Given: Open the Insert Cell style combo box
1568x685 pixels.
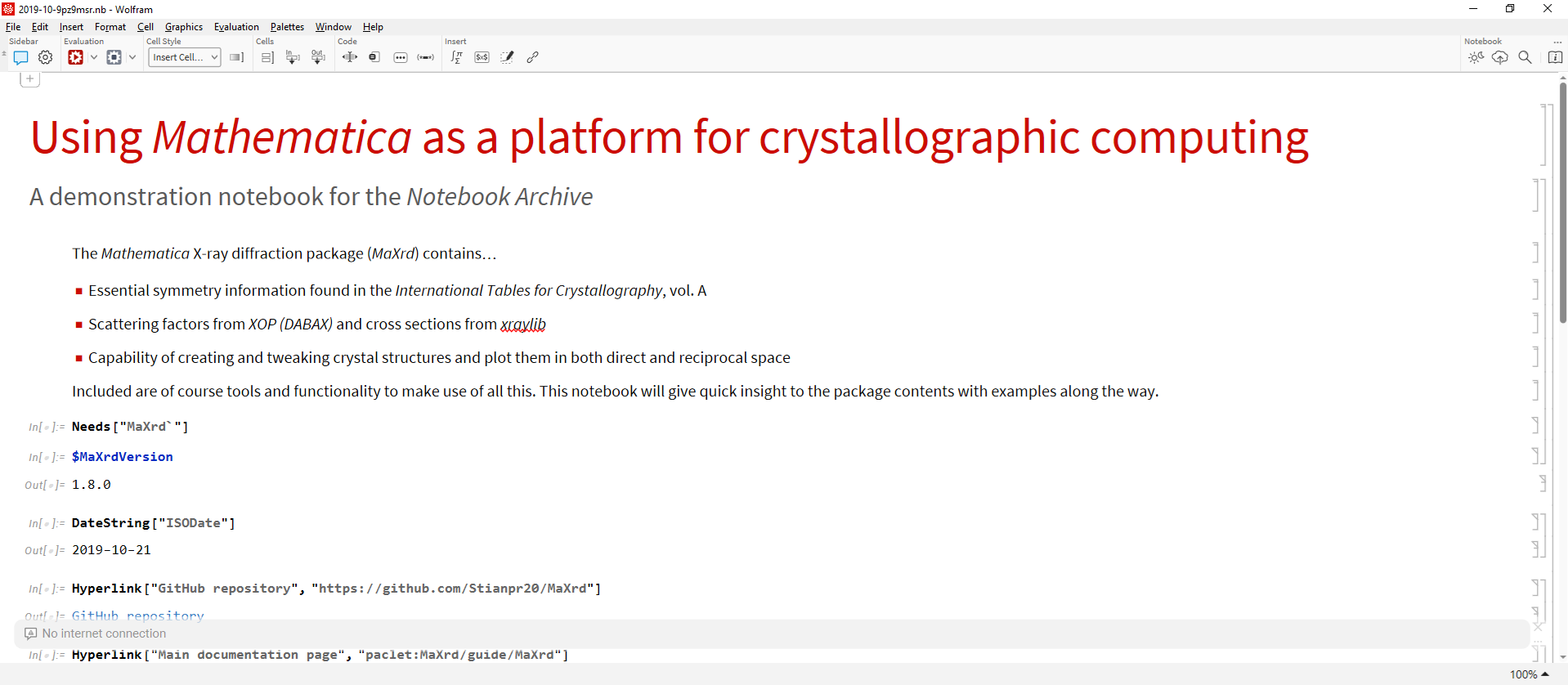Looking at the screenshot, I should click(x=185, y=57).
